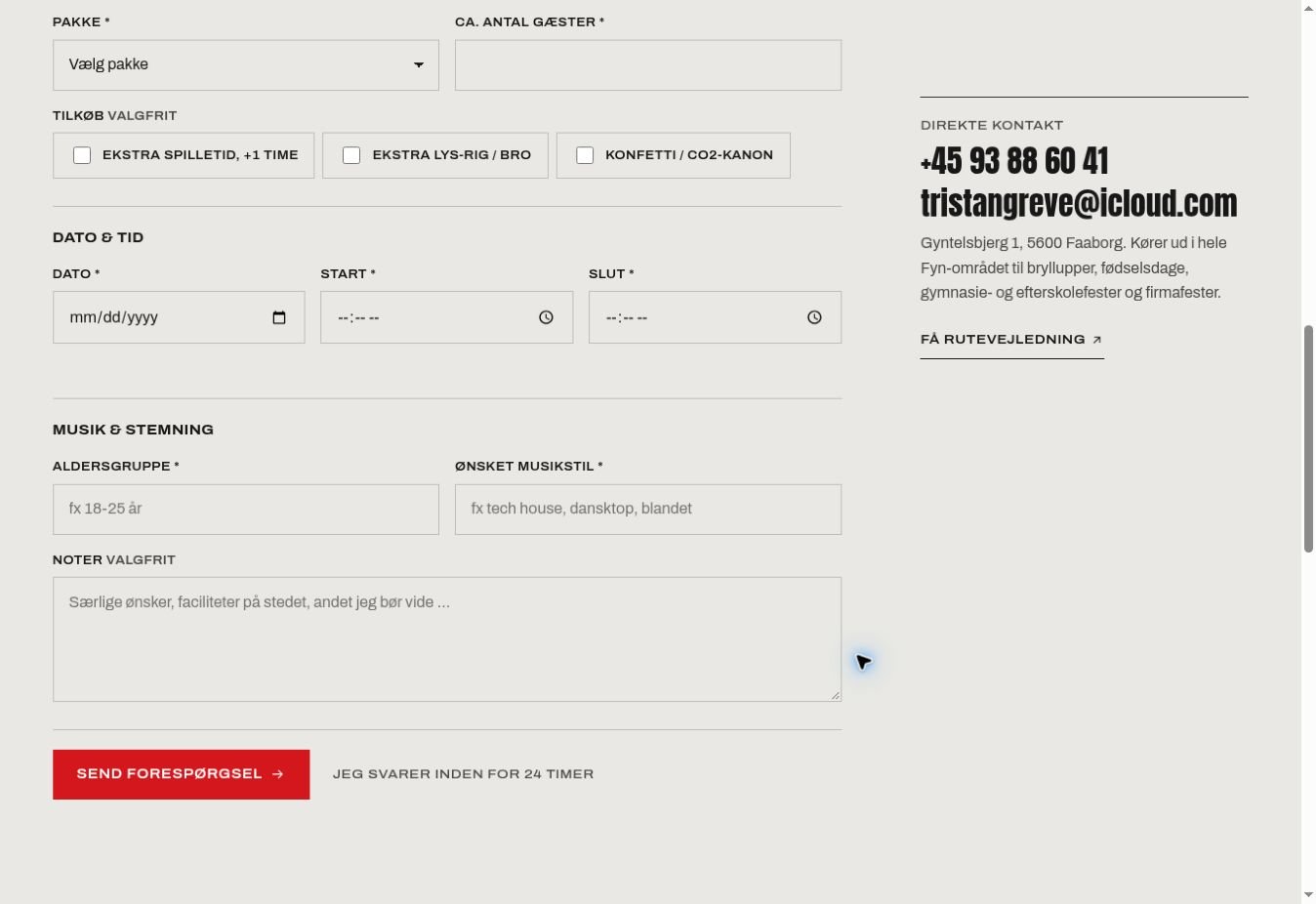Open the Få rutevejledning link
The height and width of the screenshot is (904, 1316).
(1011, 340)
